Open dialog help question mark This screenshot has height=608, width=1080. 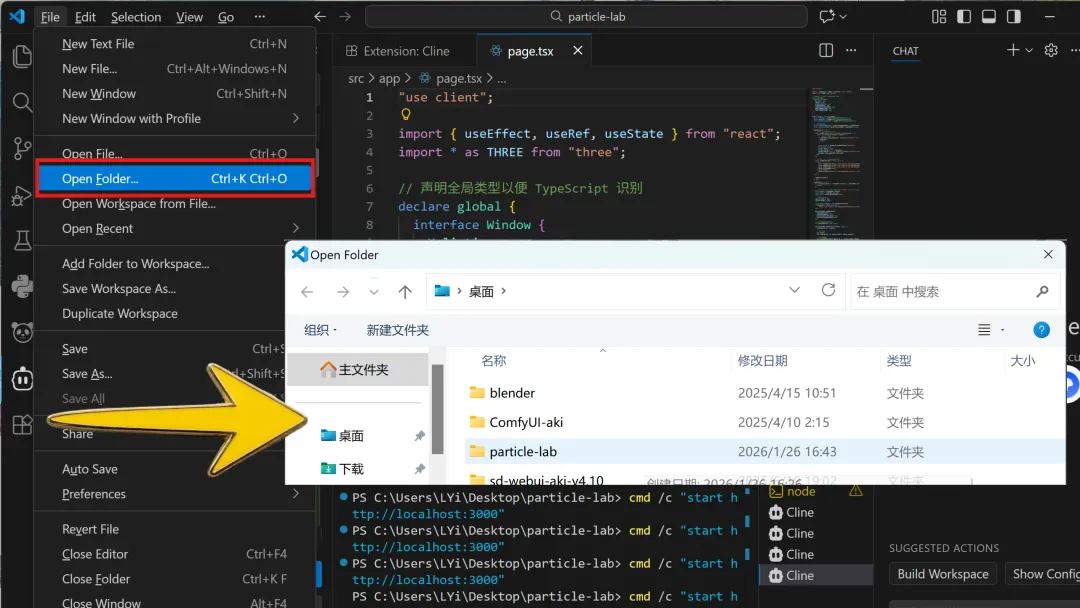(1041, 331)
